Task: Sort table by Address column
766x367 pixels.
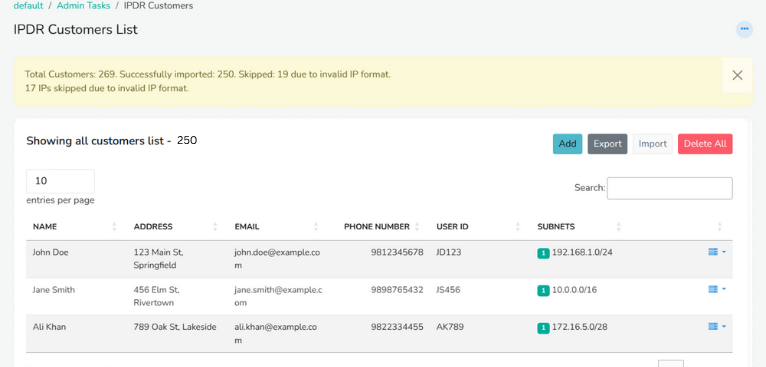Action: (x=177, y=227)
